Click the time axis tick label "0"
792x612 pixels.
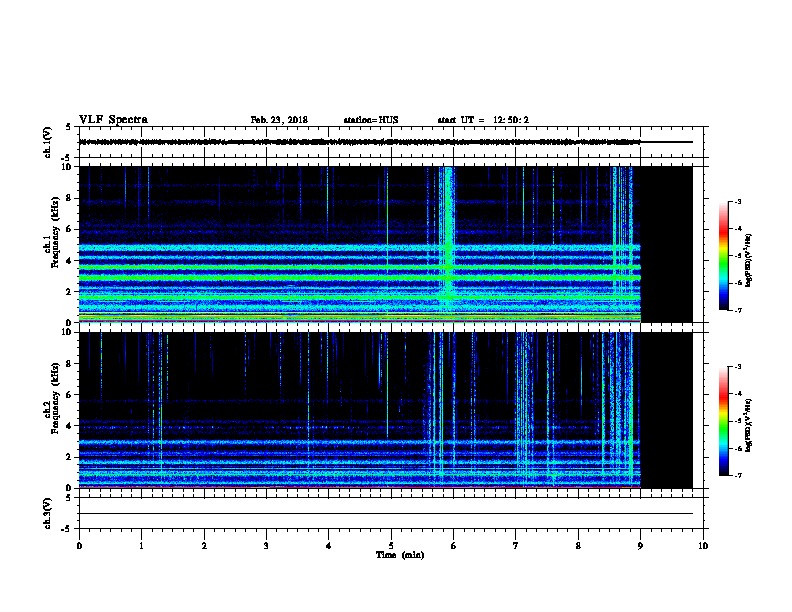pyautogui.click(x=79, y=545)
